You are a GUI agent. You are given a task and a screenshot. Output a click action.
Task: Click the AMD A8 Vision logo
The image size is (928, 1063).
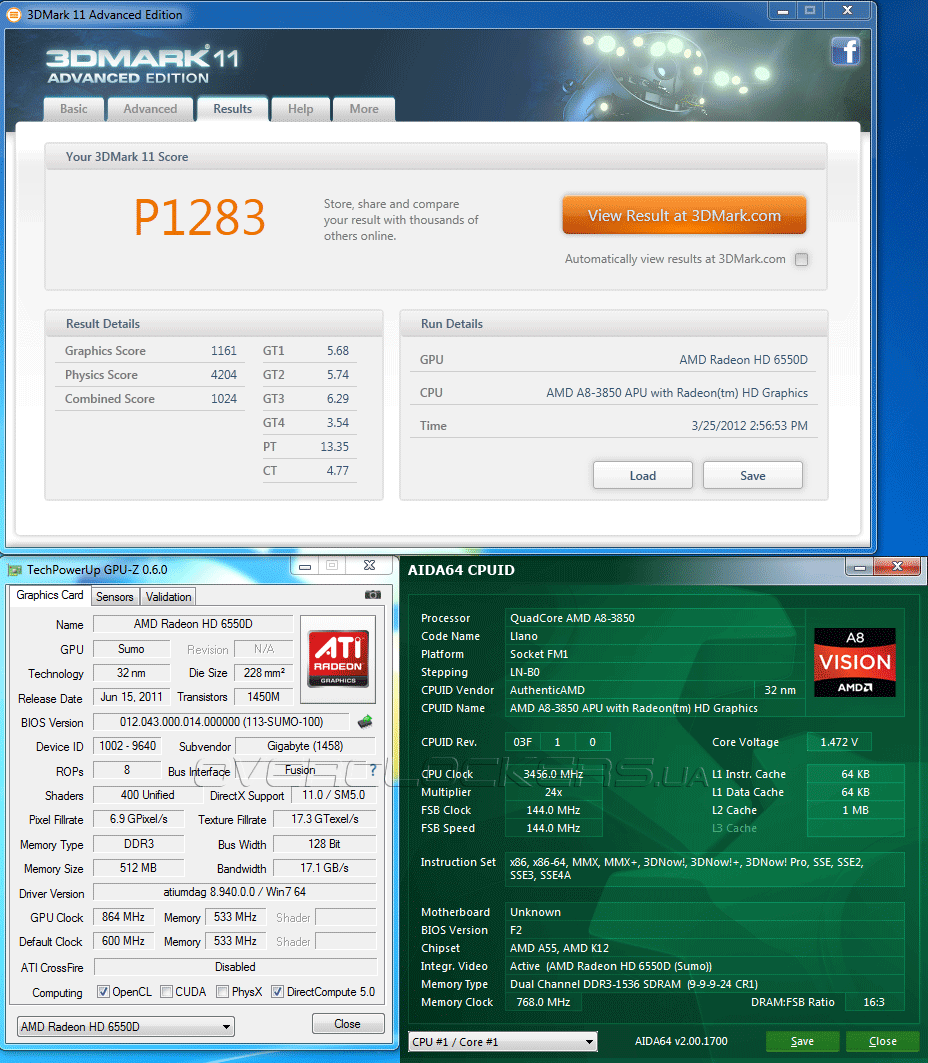point(855,662)
